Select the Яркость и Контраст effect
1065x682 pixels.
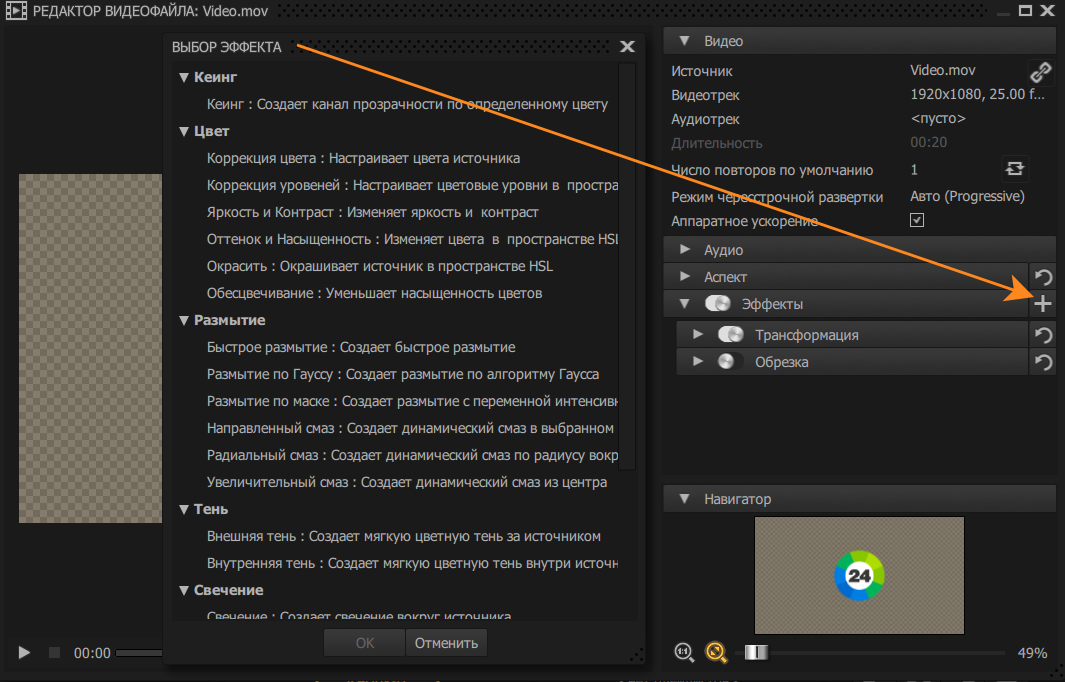tap(372, 212)
